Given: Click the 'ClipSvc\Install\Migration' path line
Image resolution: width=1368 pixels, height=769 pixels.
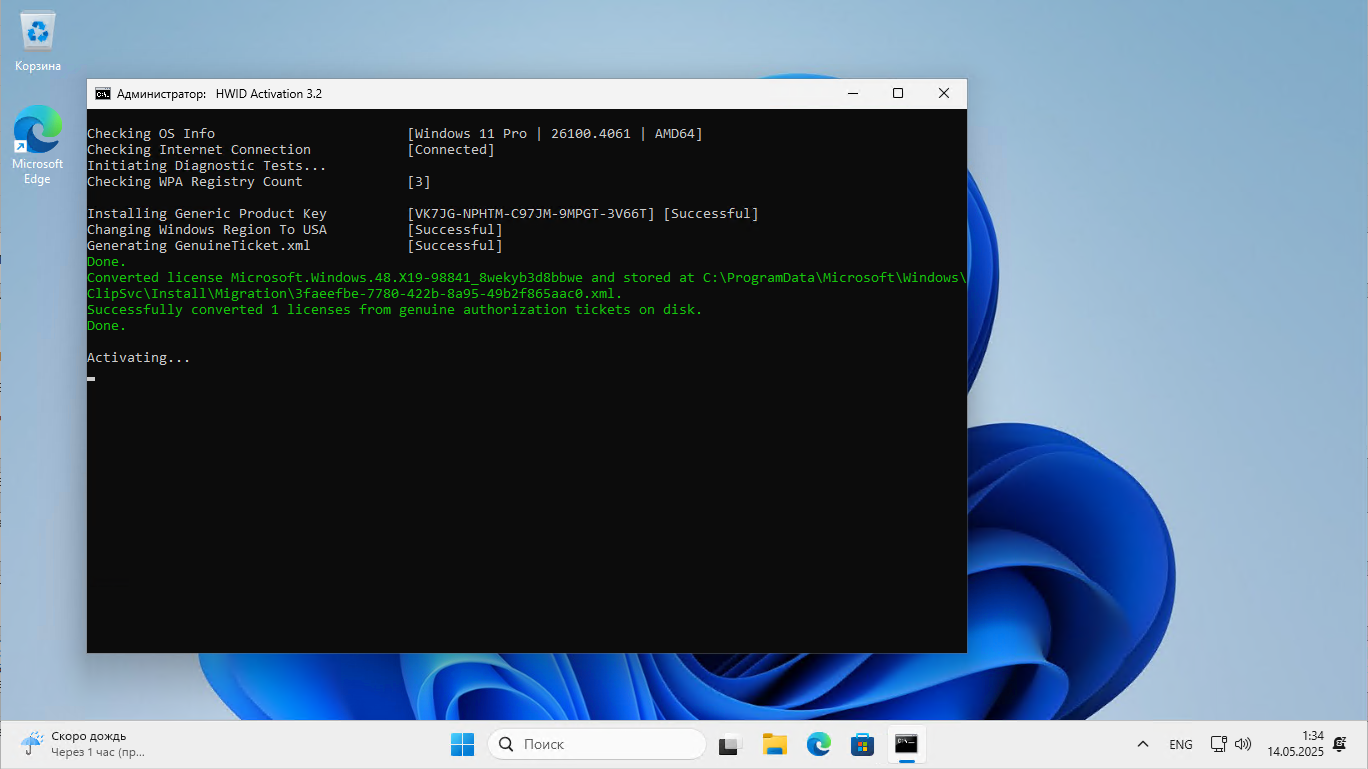Looking at the screenshot, I should point(355,293).
